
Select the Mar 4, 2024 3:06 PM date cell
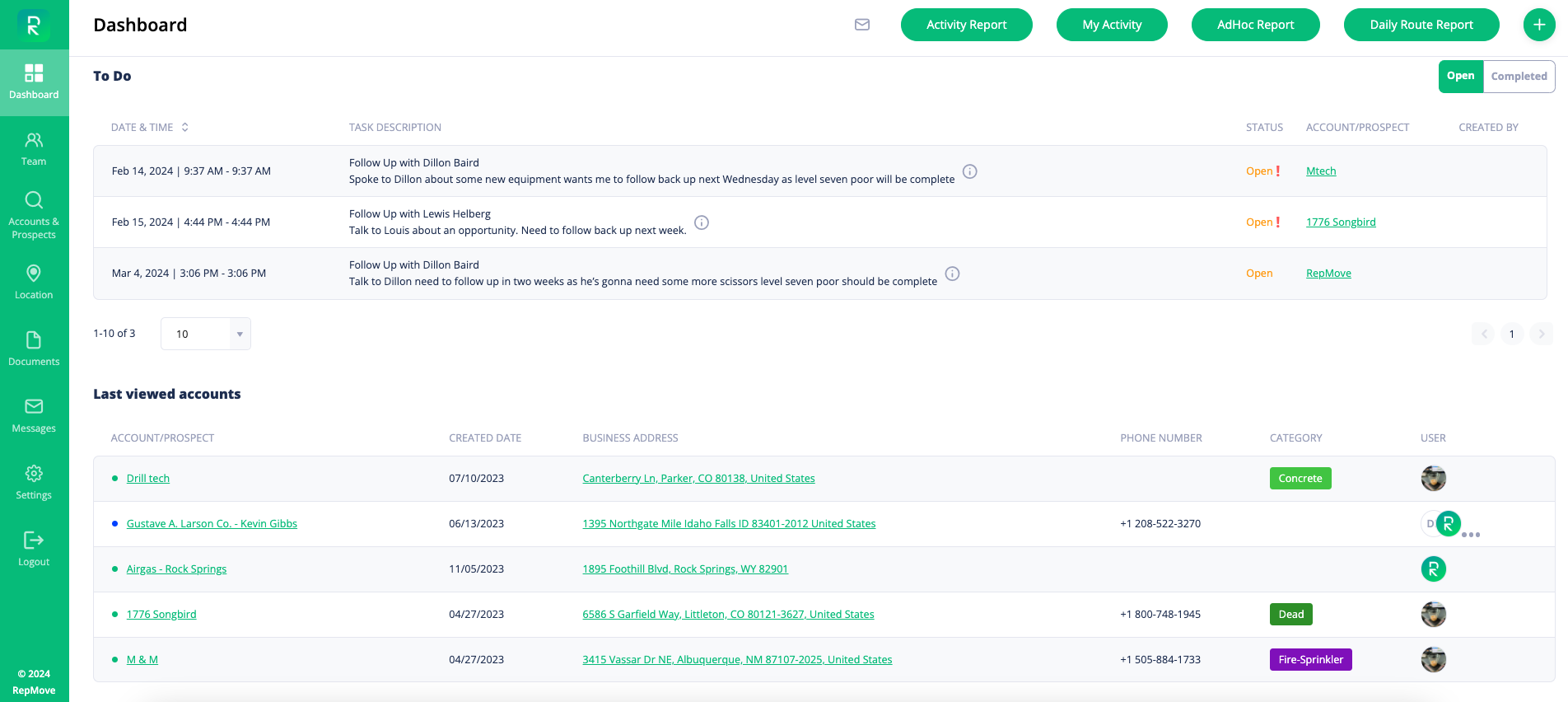click(189, 274)
